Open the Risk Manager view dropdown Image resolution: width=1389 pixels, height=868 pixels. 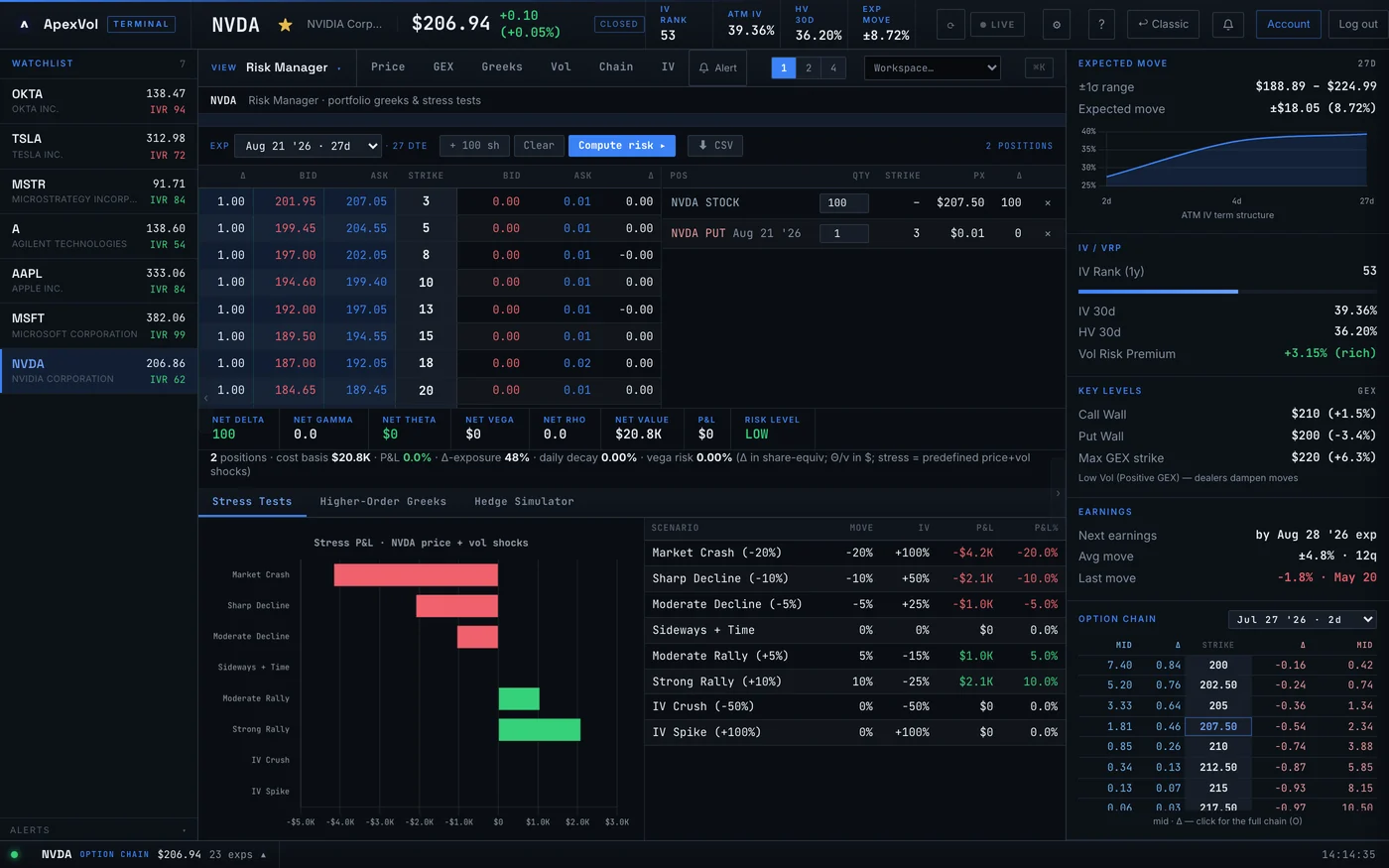pos(293,67)
